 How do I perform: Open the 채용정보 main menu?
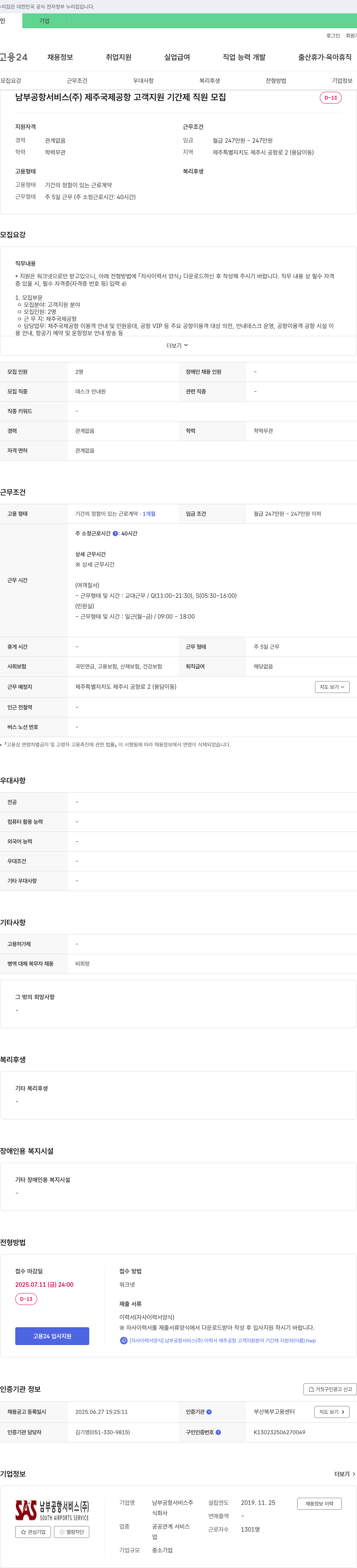(60, 57)
